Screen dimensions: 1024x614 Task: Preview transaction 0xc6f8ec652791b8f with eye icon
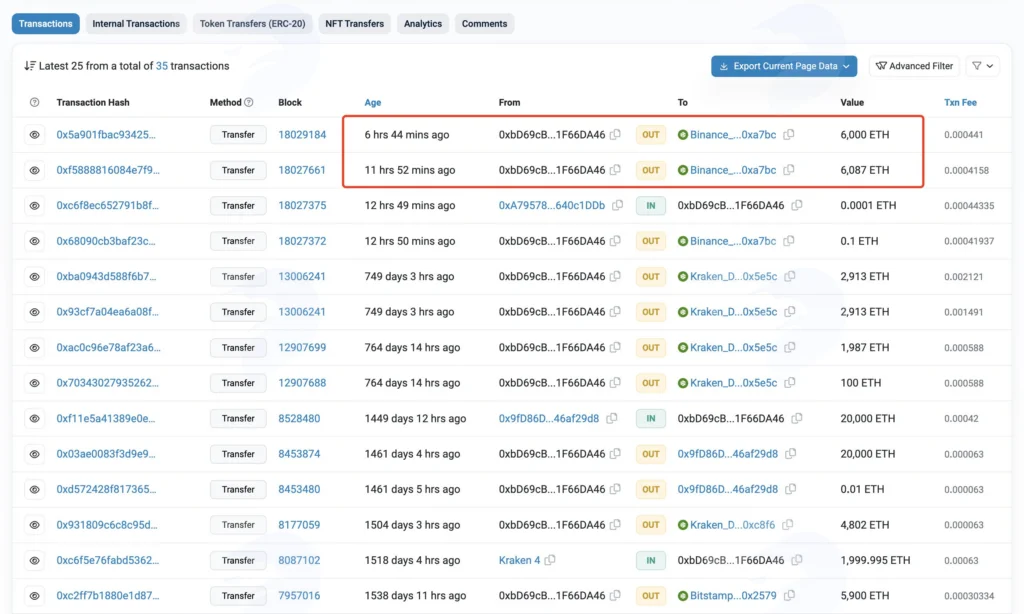click(35, 206)
